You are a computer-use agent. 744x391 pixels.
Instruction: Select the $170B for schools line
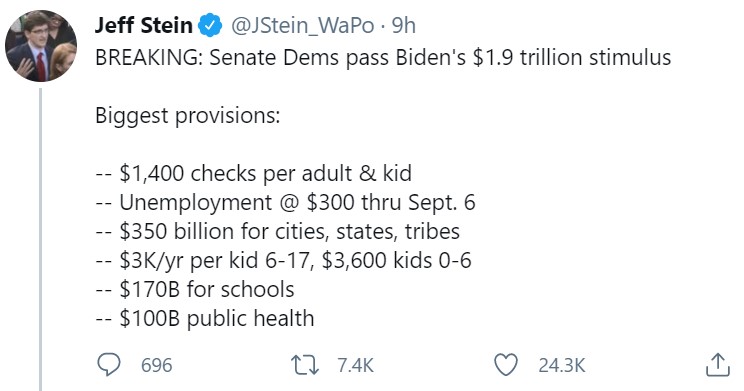click(x=195, y=289)
